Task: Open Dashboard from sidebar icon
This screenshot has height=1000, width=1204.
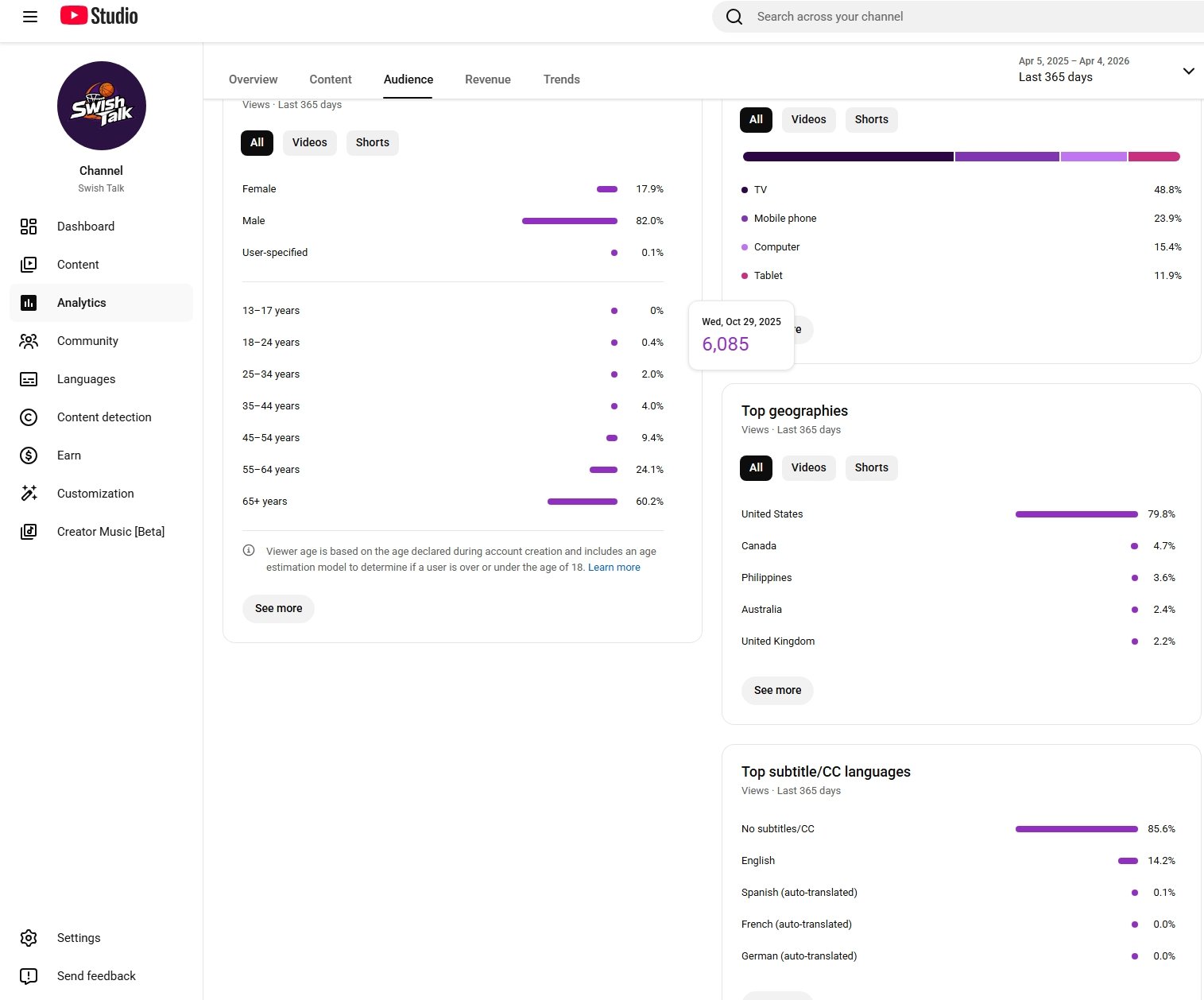Action: point(29,227)
